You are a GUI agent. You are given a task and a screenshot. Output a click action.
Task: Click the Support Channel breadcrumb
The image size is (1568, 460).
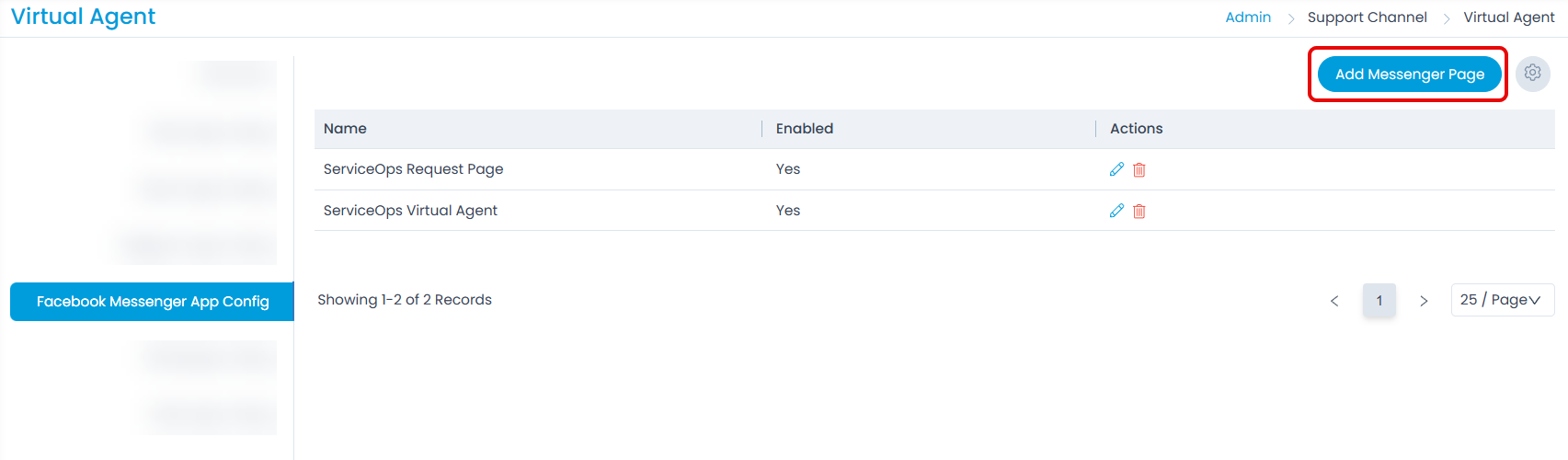click(1367, 17)
